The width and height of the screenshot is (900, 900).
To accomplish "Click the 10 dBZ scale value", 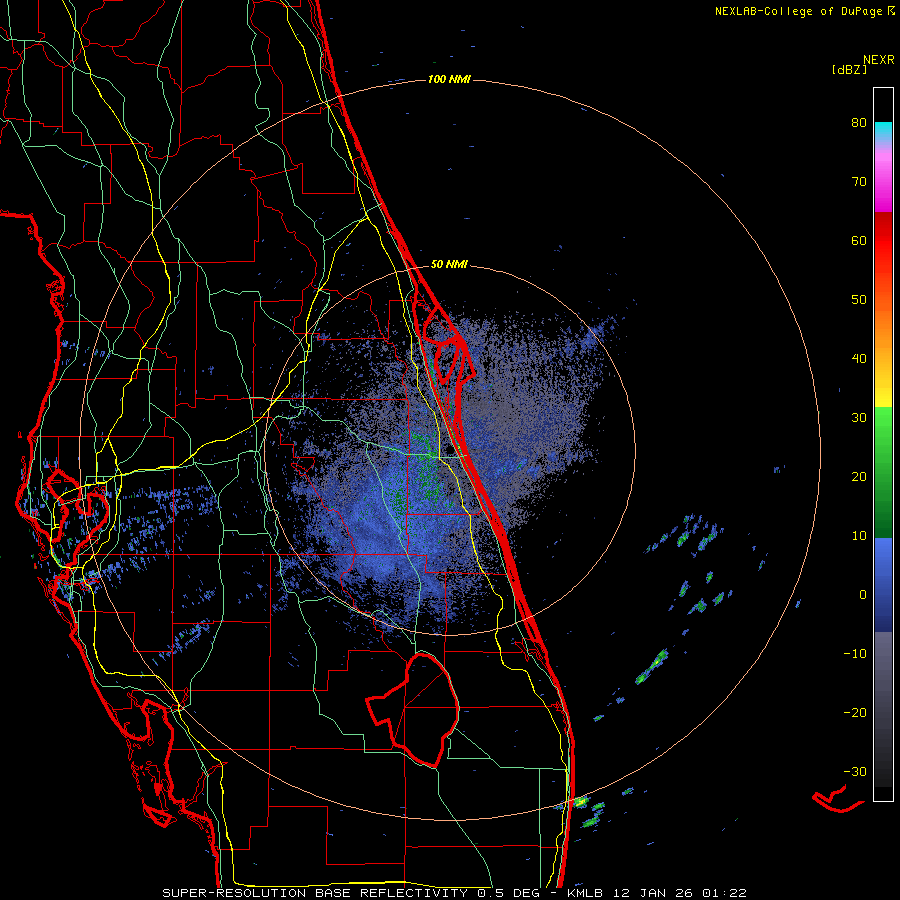I will point(859,536).
